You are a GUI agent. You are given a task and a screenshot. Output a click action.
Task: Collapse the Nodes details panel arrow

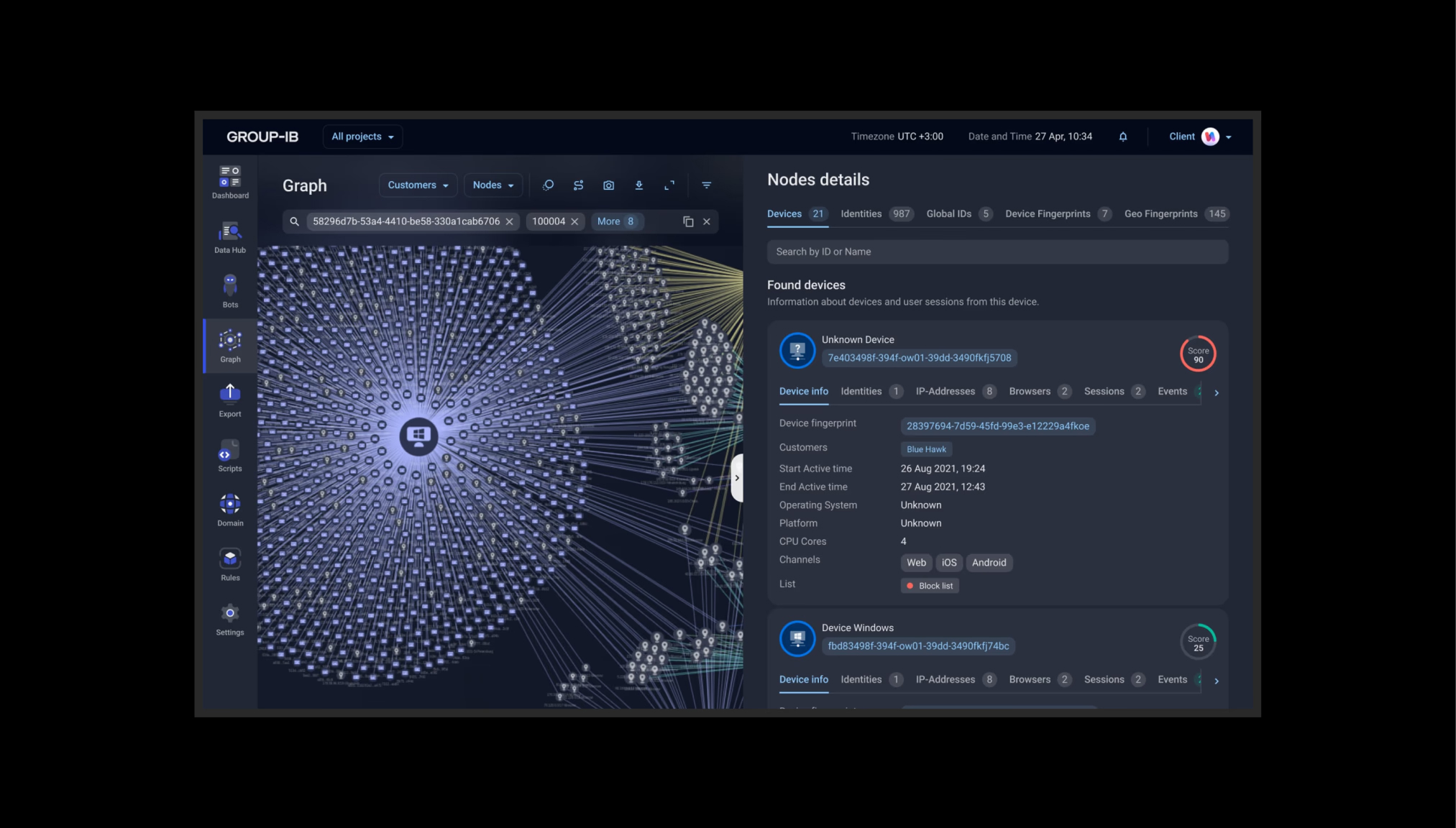(x=737, y=478)
